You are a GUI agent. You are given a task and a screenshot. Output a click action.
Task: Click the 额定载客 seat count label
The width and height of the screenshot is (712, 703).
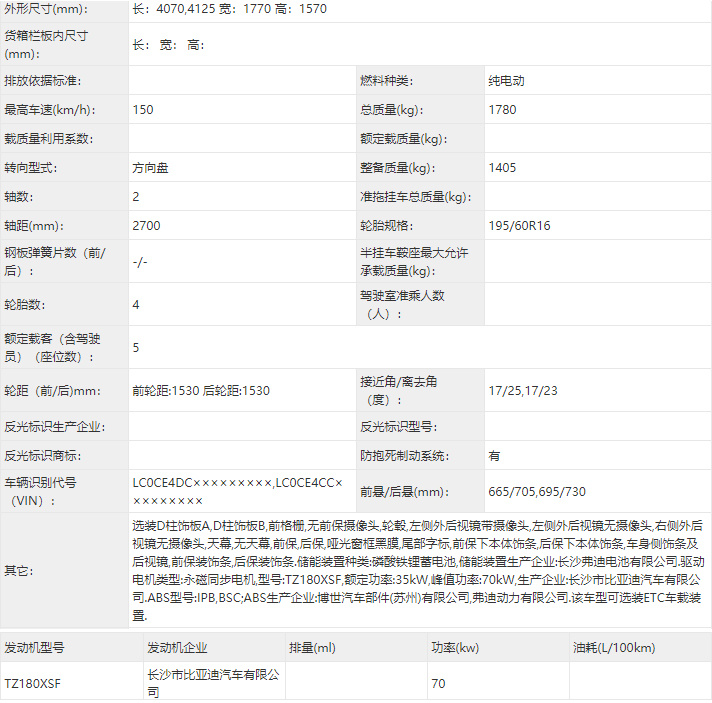pyautogui.click(x=52, y=347)
